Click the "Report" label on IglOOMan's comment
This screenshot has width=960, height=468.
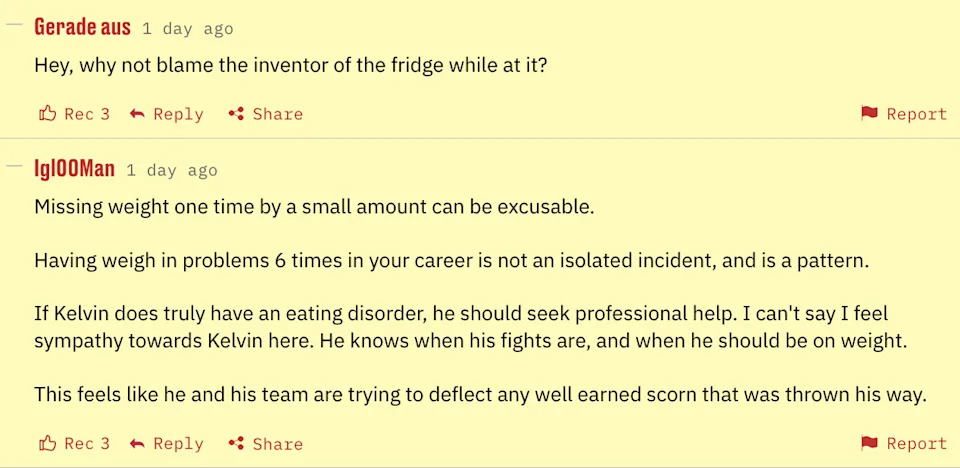pos(916,443)
